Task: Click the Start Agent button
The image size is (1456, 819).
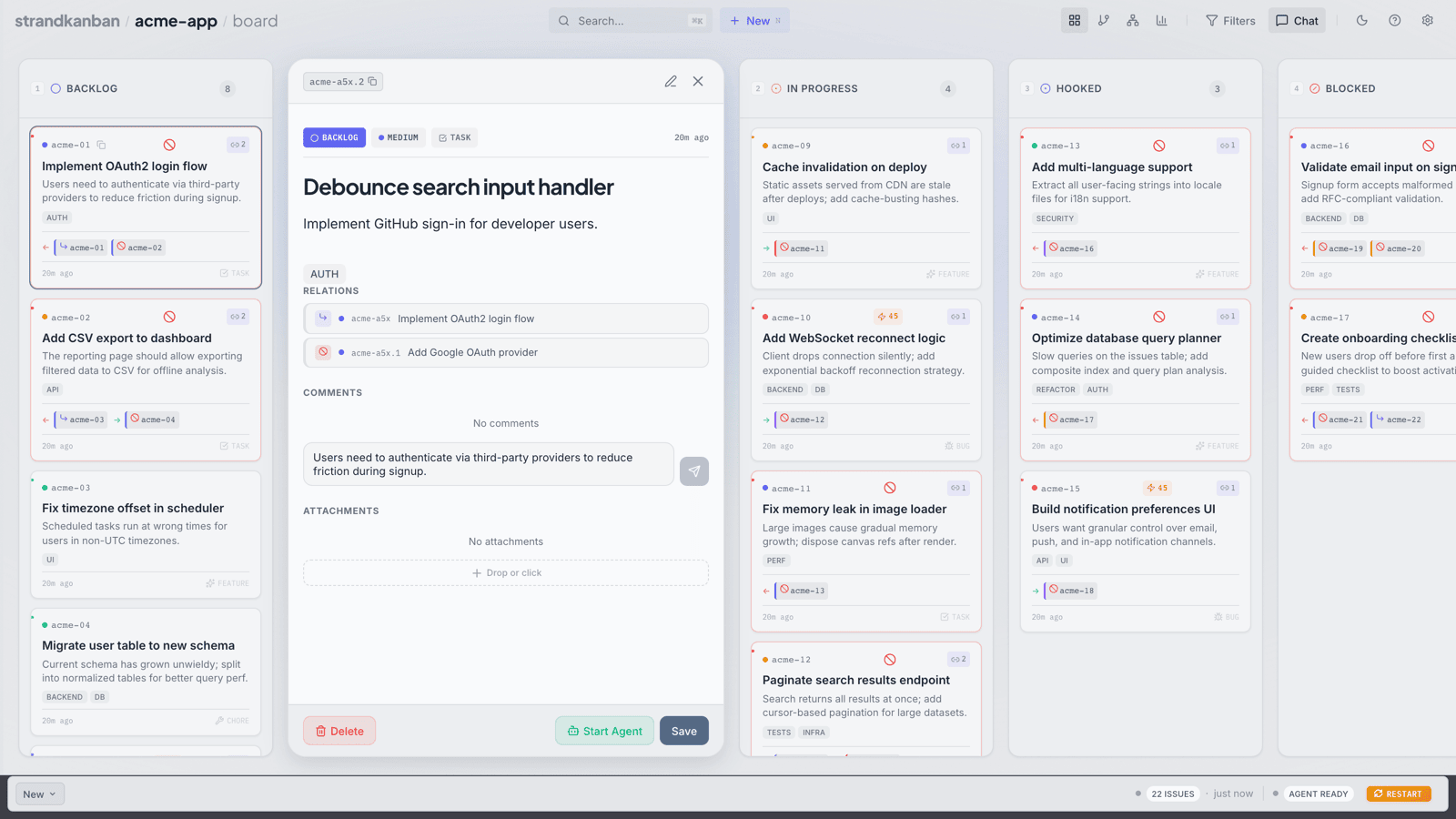Action: [x=604, y=731]
